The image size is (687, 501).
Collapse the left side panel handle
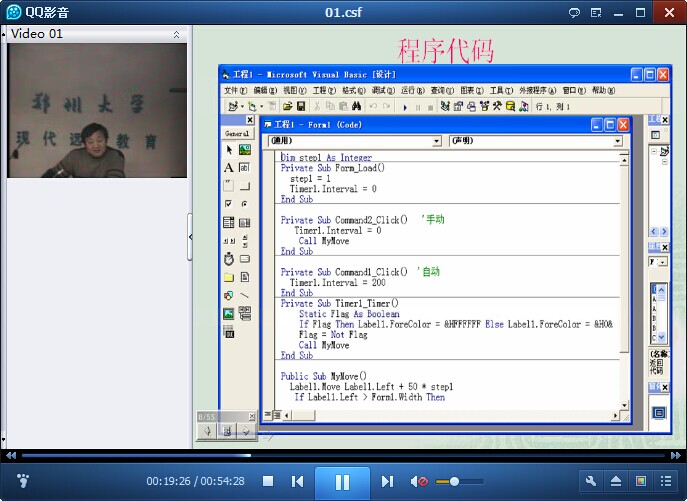click(190, 237)
